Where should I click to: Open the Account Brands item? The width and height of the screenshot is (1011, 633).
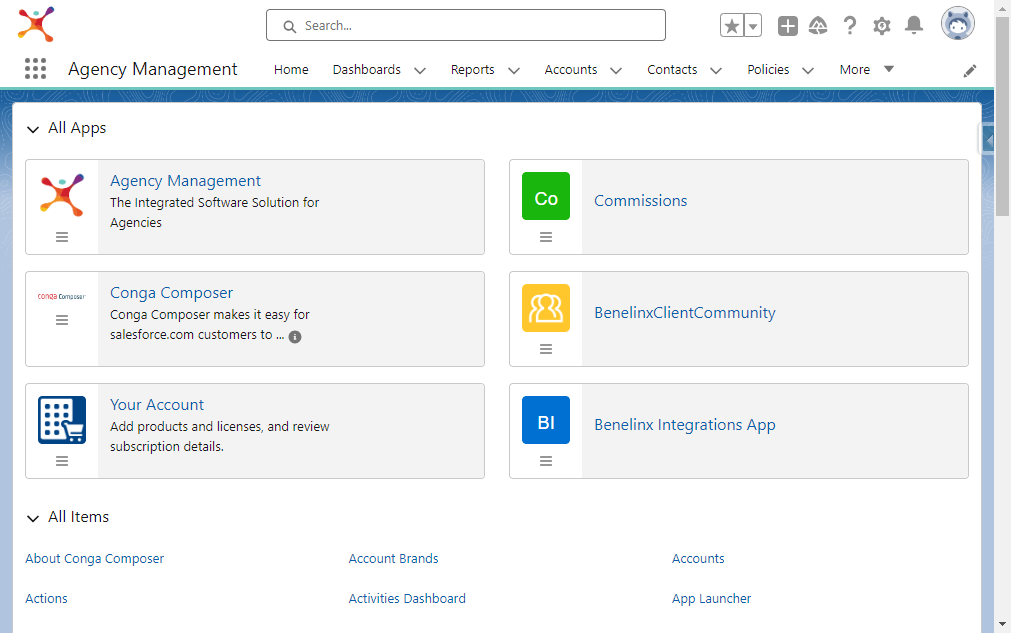point(393,559)
